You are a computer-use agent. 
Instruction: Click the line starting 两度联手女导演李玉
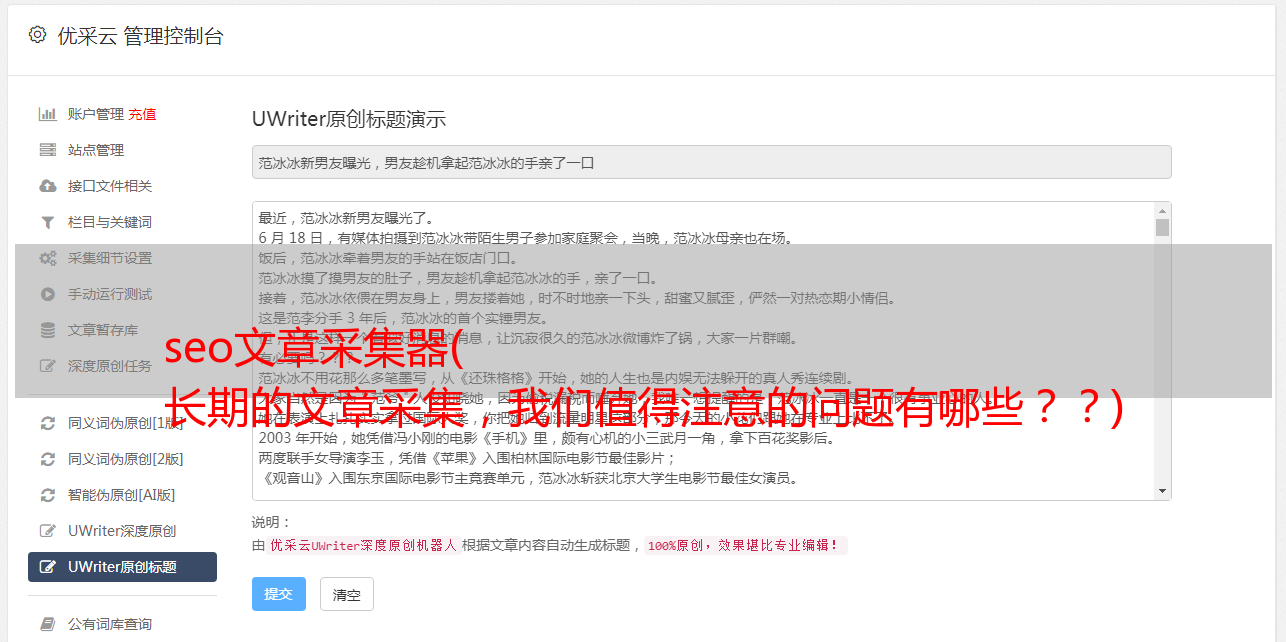click(x=467, y=458)
